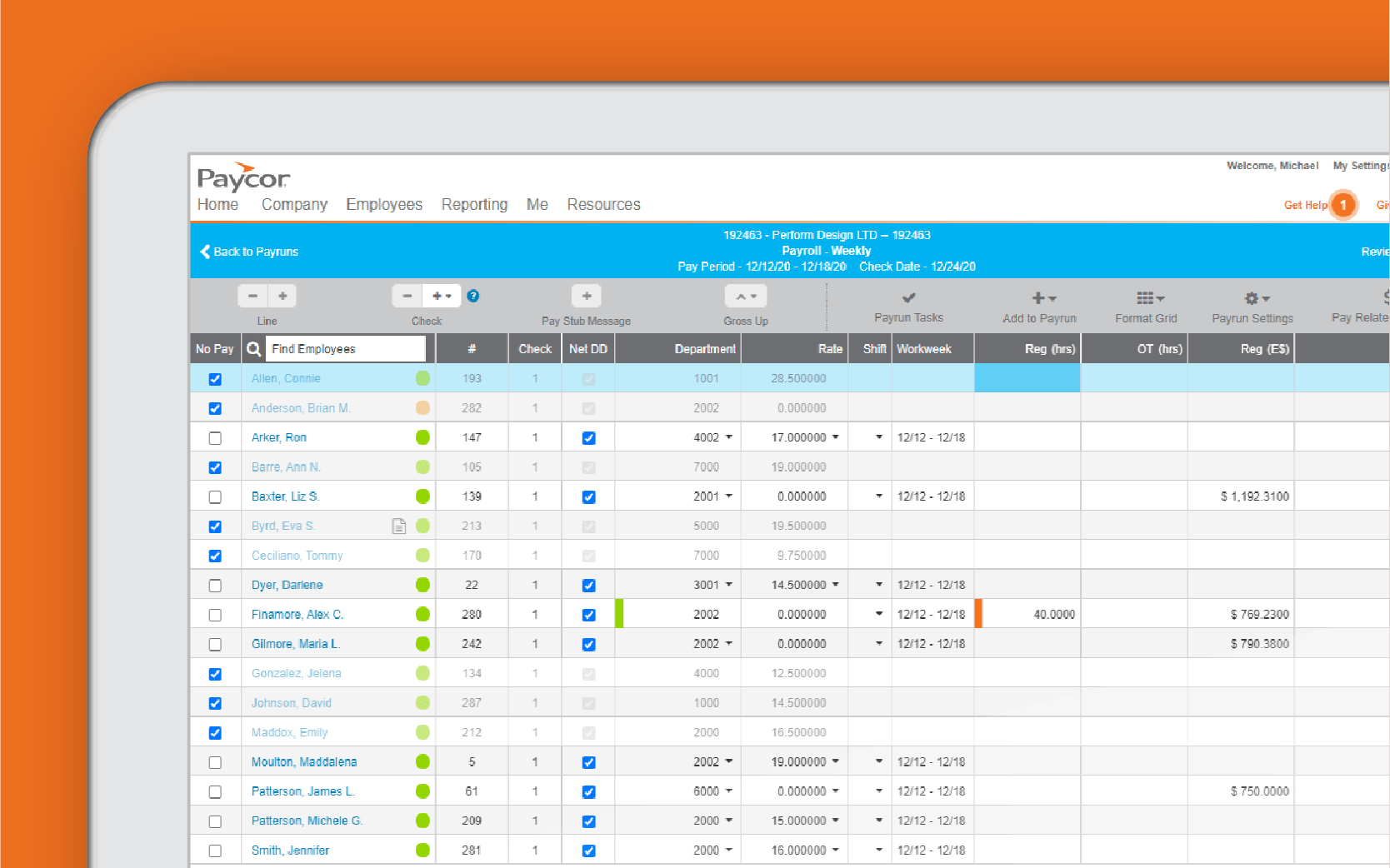1390x868 pixels.
Task: Click green status dot for Moulton, Maddalena
Action: pos(422,761)
